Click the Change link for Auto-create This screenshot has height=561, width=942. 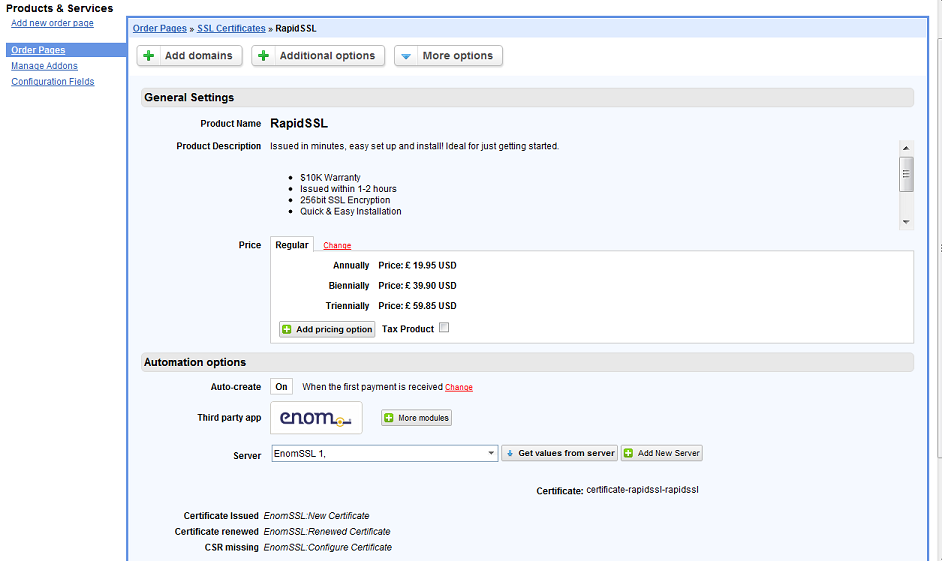[459, 387]
